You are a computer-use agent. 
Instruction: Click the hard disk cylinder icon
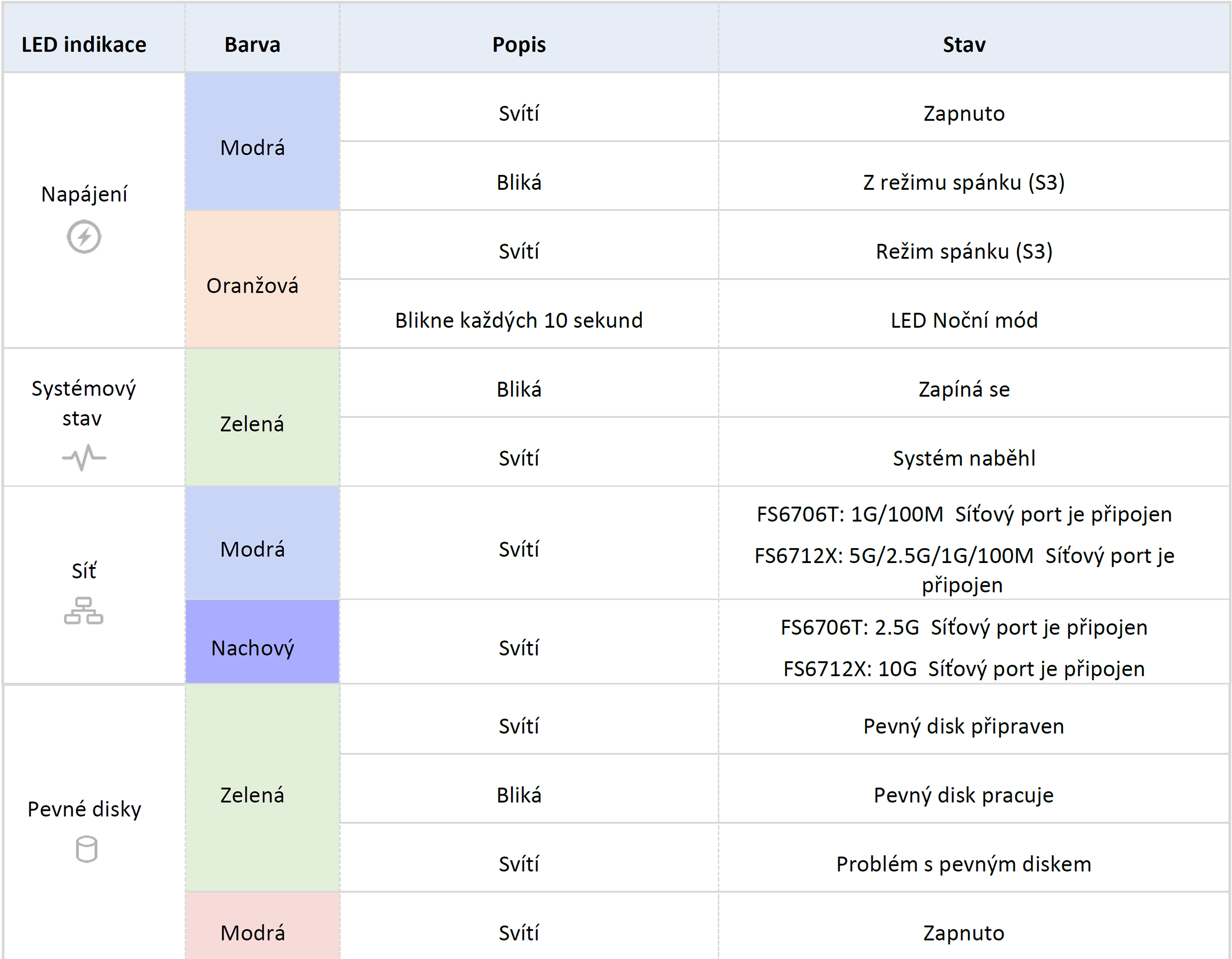point(86,850)
